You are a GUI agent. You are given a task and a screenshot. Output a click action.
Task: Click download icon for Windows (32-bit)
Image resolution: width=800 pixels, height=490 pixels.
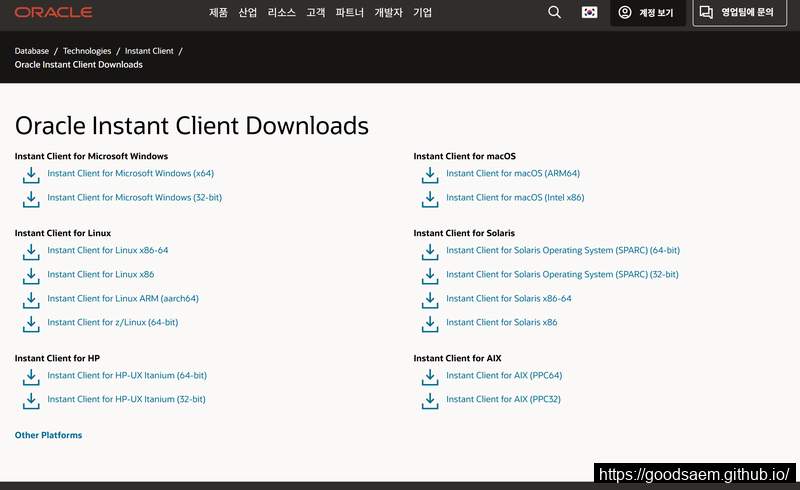click(31, 199)
